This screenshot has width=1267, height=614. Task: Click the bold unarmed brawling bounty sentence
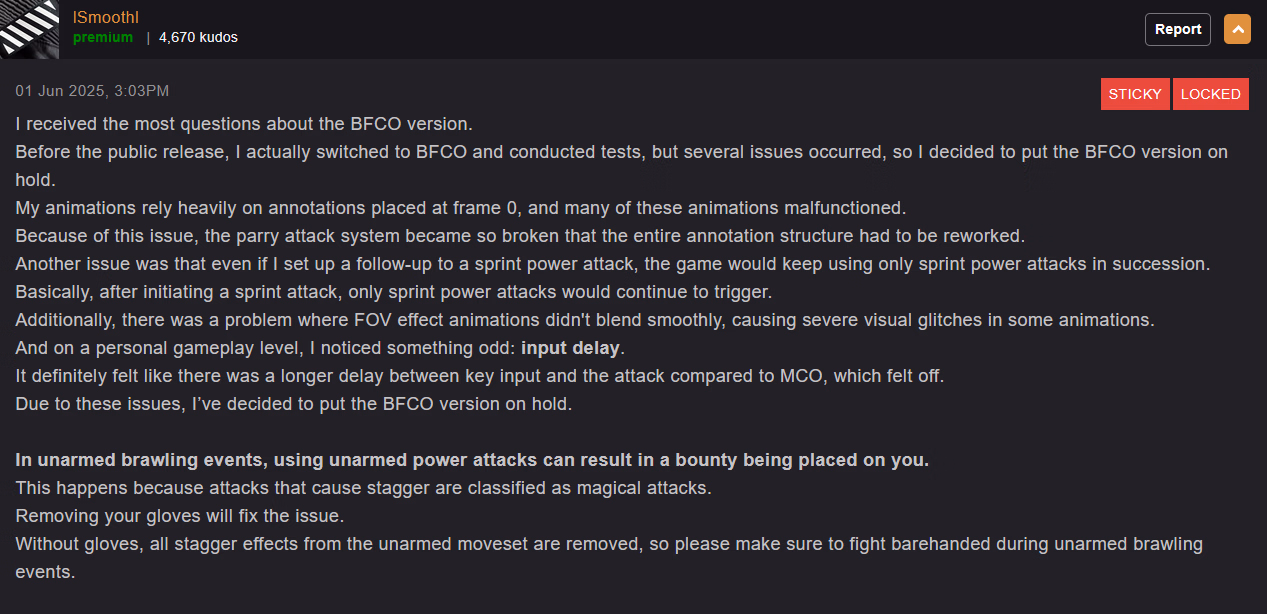(x=472, y=460)
